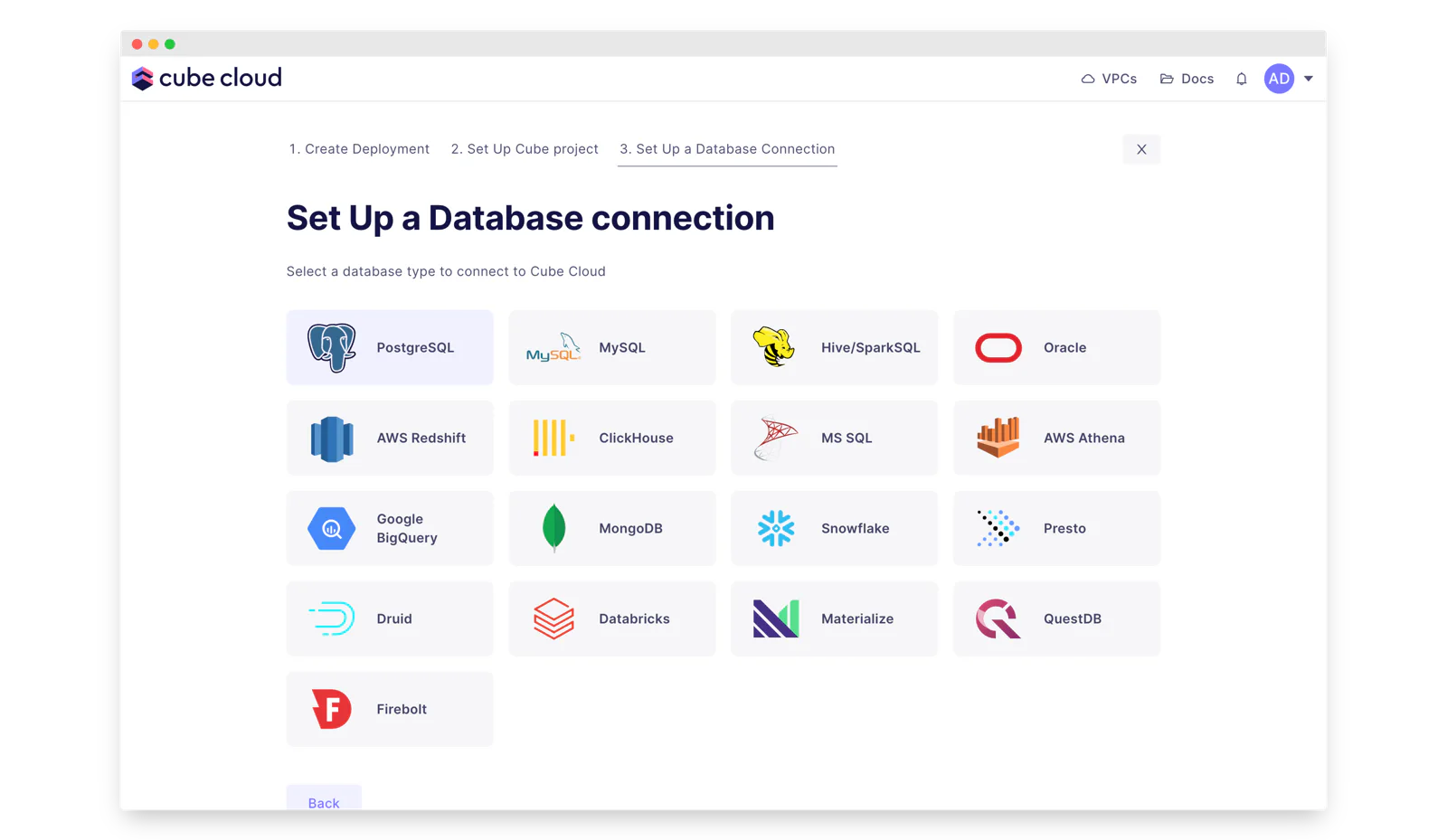Click the Back button
This screenshot has height=840, width=1447.
point(324,799)
